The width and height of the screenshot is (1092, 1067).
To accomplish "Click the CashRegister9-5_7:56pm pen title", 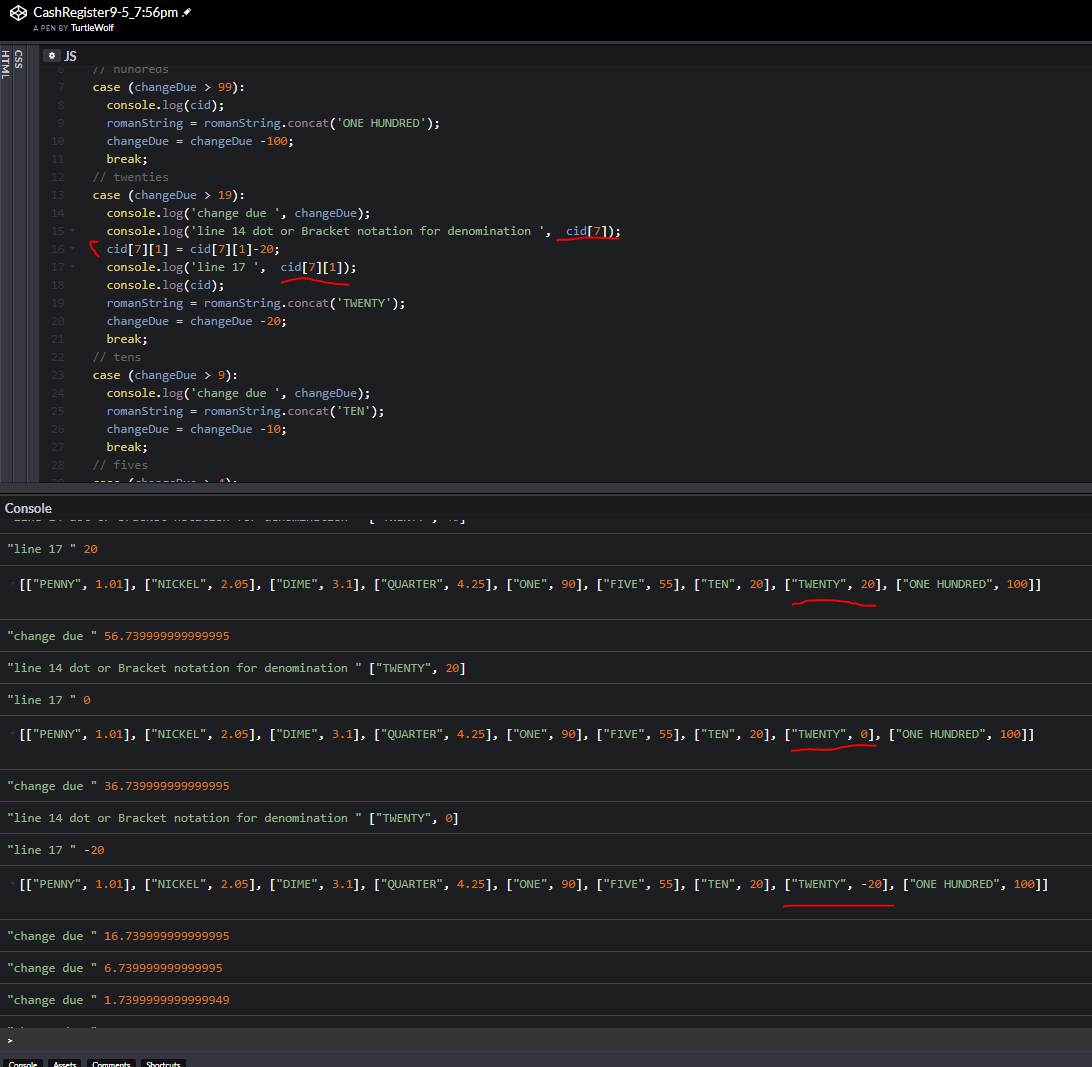I will pos(105,12).
